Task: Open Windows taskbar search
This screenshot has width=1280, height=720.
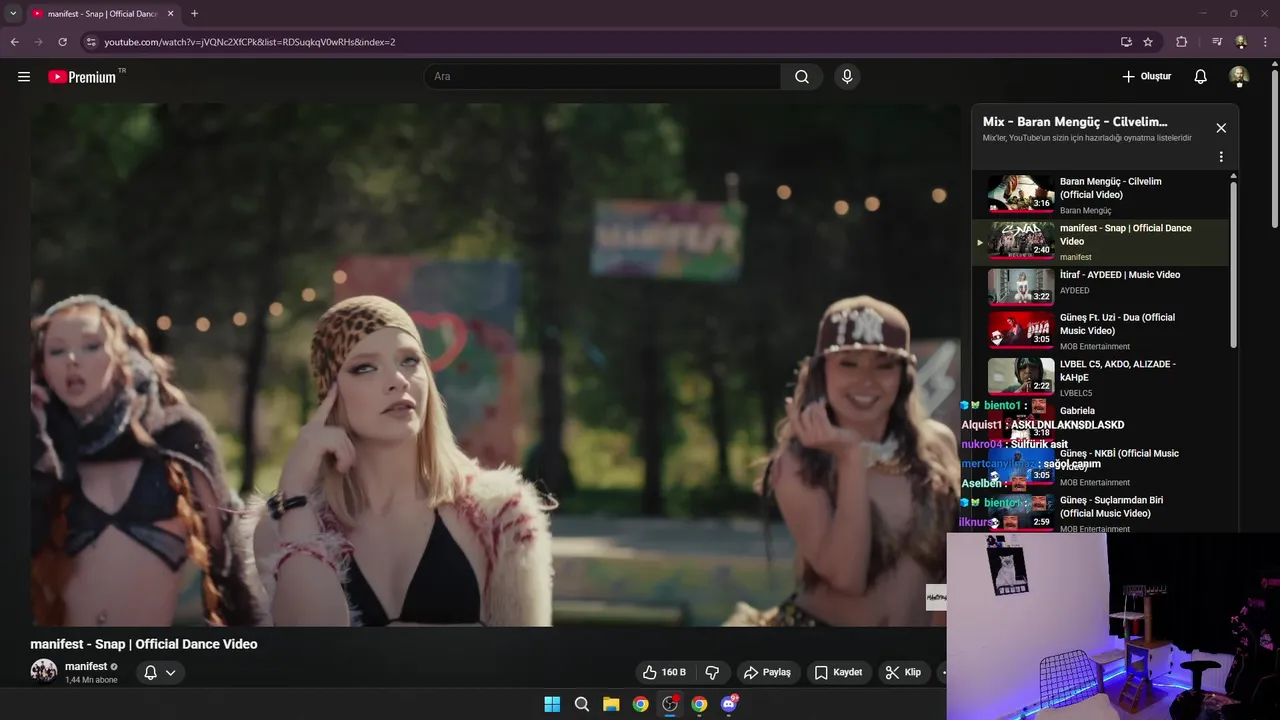Action: tap(582, 704)
